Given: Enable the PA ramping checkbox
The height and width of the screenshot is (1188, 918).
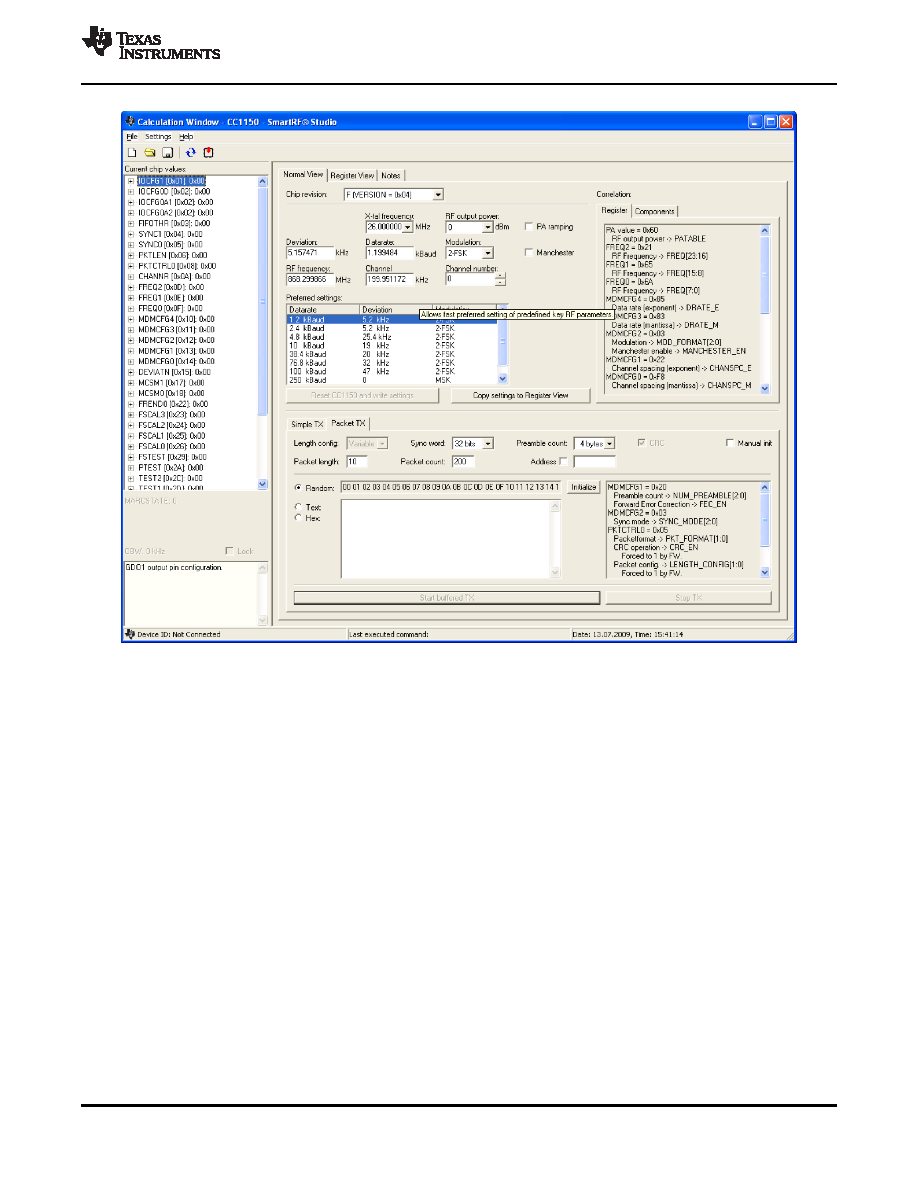Looking at the screenshot, I should pos(529,227).
